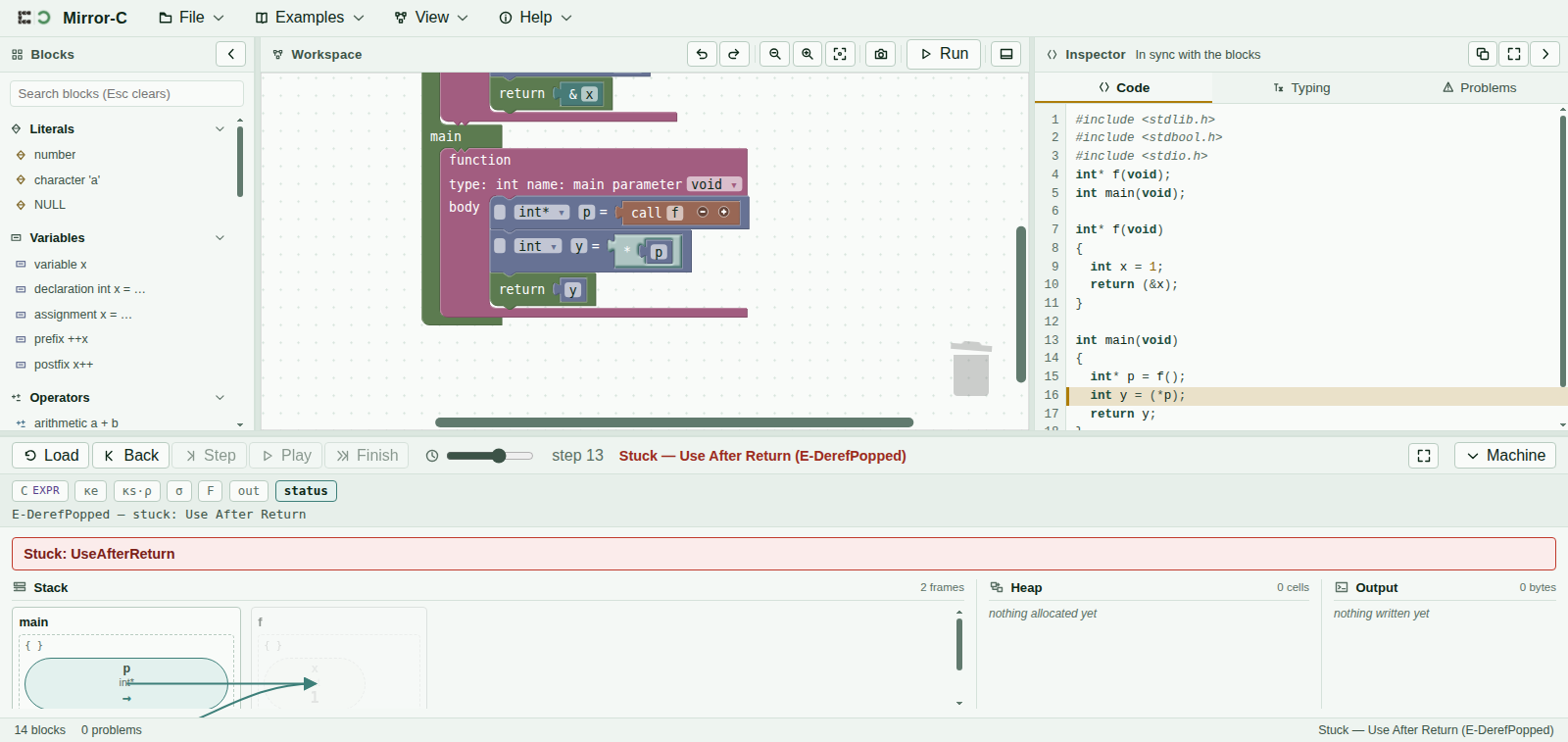The height and width of the screenshot is (742, 1568).
Task: Click the f stack frame card
Action: (x=338, y=659)
